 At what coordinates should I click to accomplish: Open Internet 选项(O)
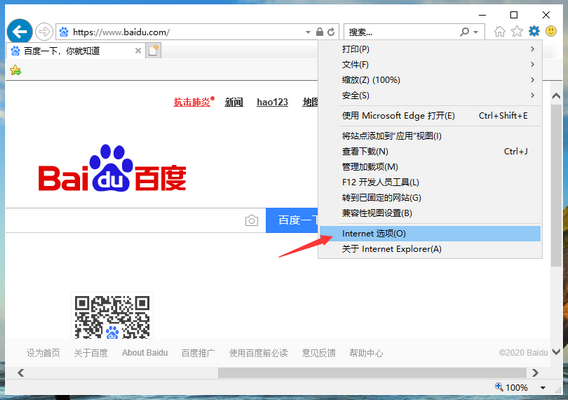(430, 233)
